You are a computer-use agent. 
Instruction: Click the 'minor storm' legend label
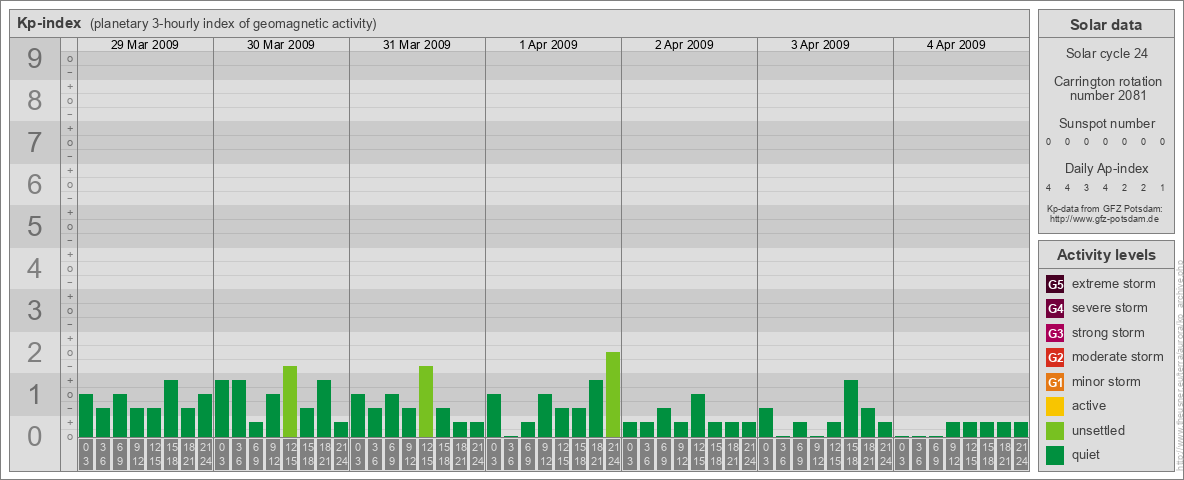(x=1105, y=381)
